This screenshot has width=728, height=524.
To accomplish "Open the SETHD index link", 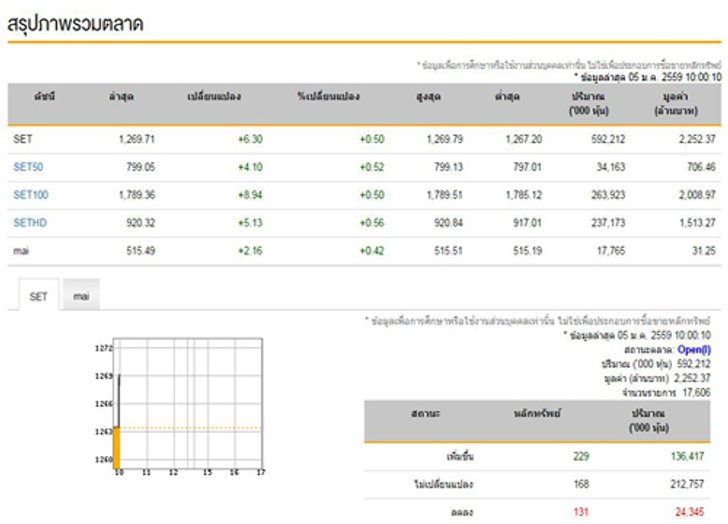I will 30,223.
